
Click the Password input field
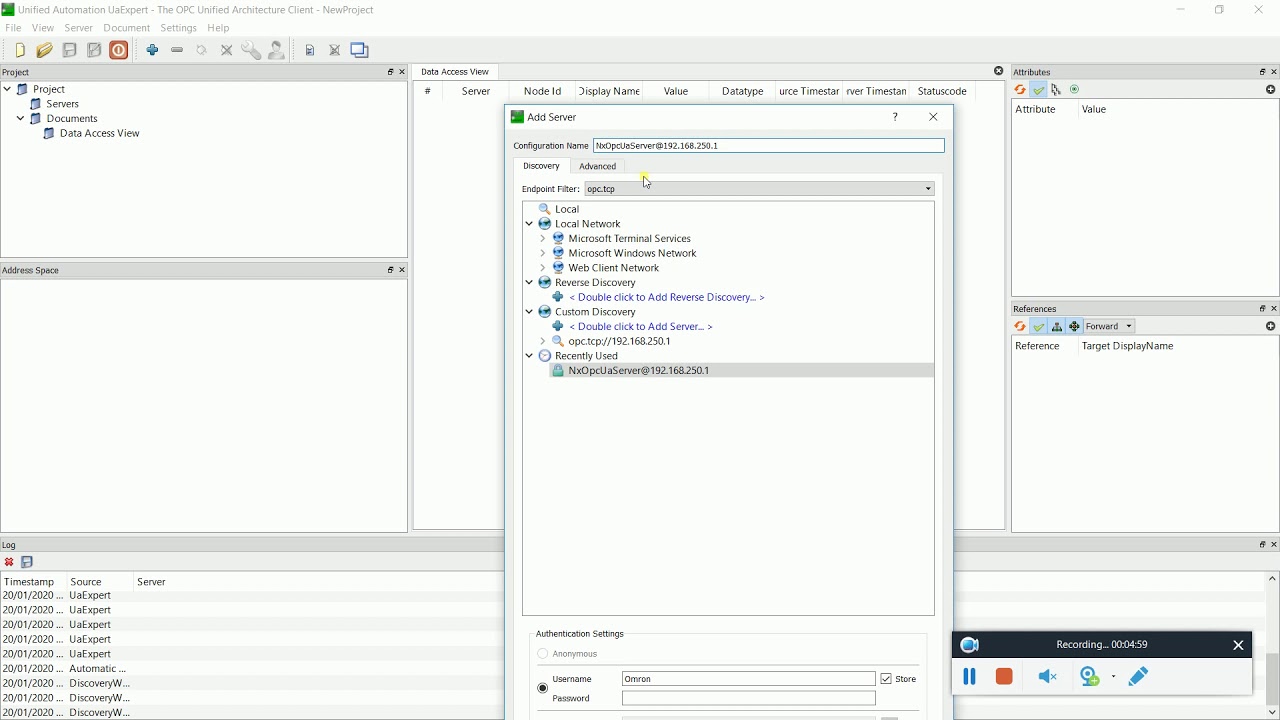(749, 699)
